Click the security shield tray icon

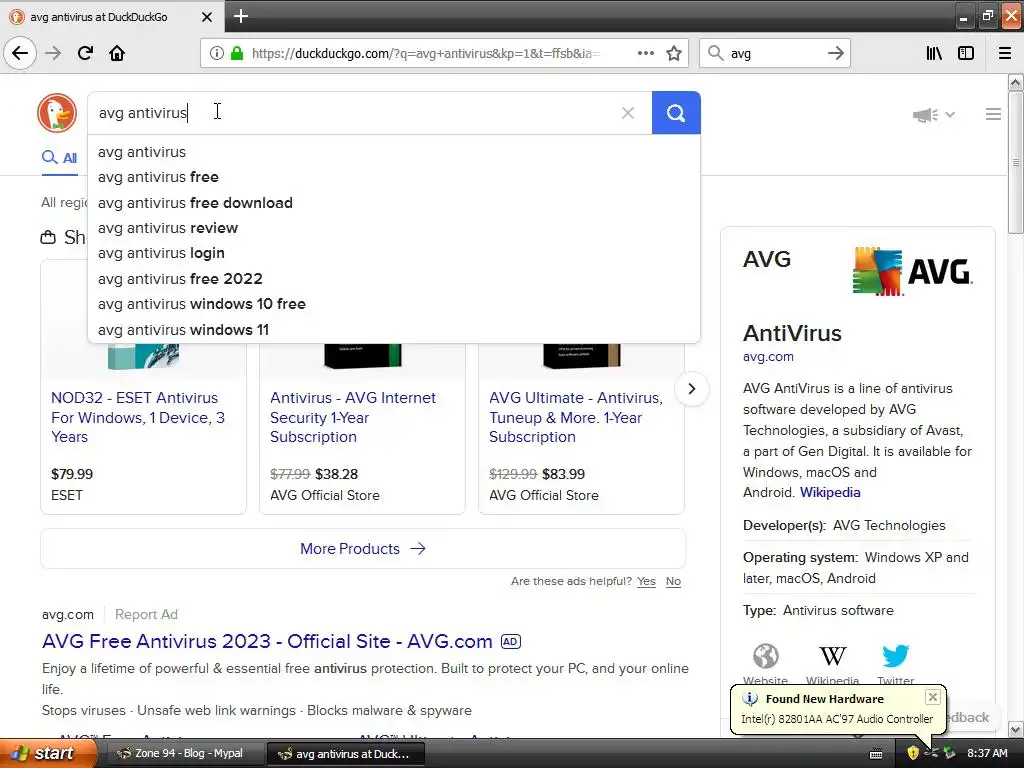[x=913, y=754]
